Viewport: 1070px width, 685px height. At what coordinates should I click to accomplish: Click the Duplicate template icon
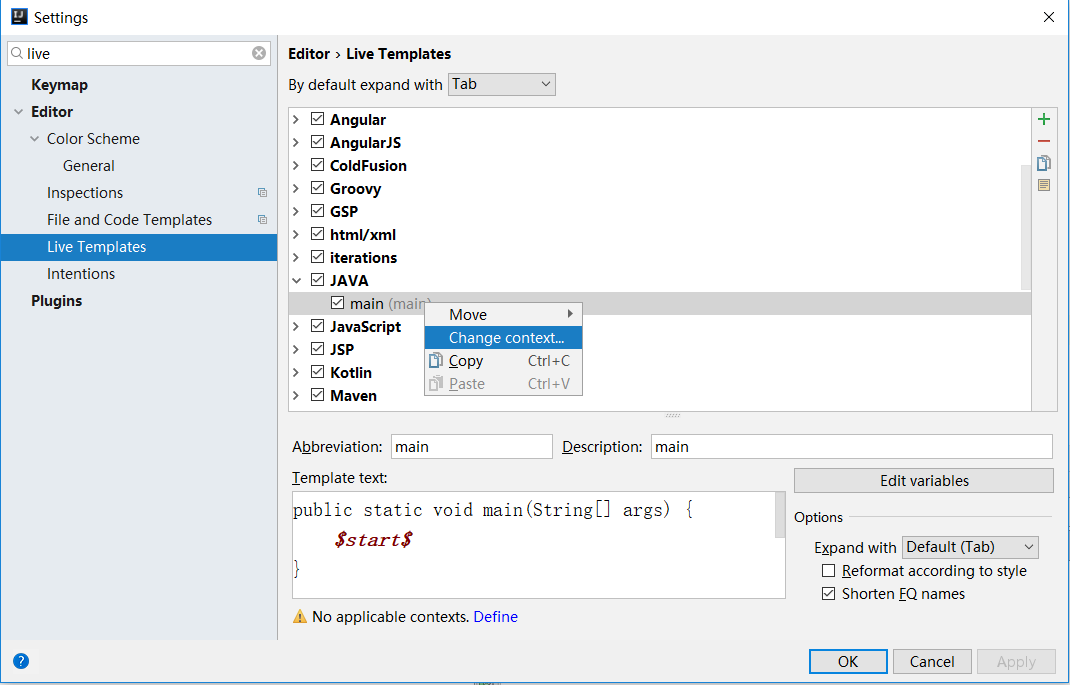(x=1044, y=163)
